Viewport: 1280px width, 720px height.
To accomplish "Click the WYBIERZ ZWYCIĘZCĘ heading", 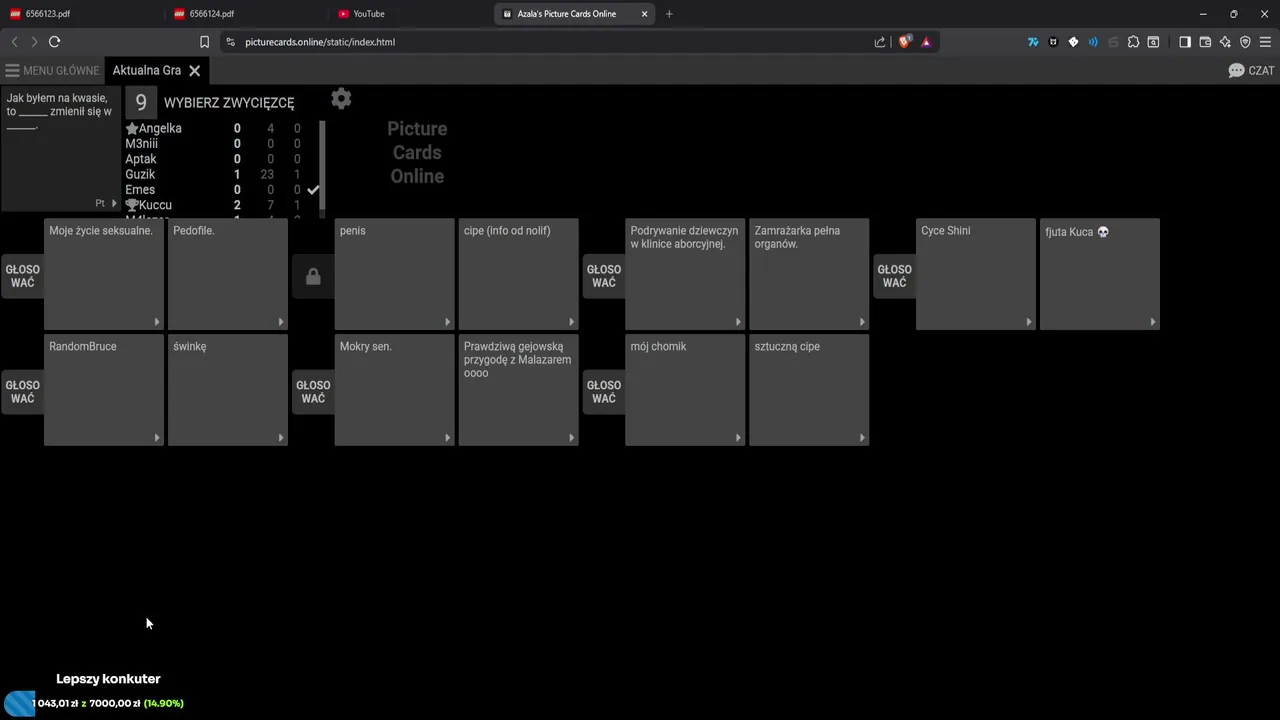I will (x=229, y=103).
